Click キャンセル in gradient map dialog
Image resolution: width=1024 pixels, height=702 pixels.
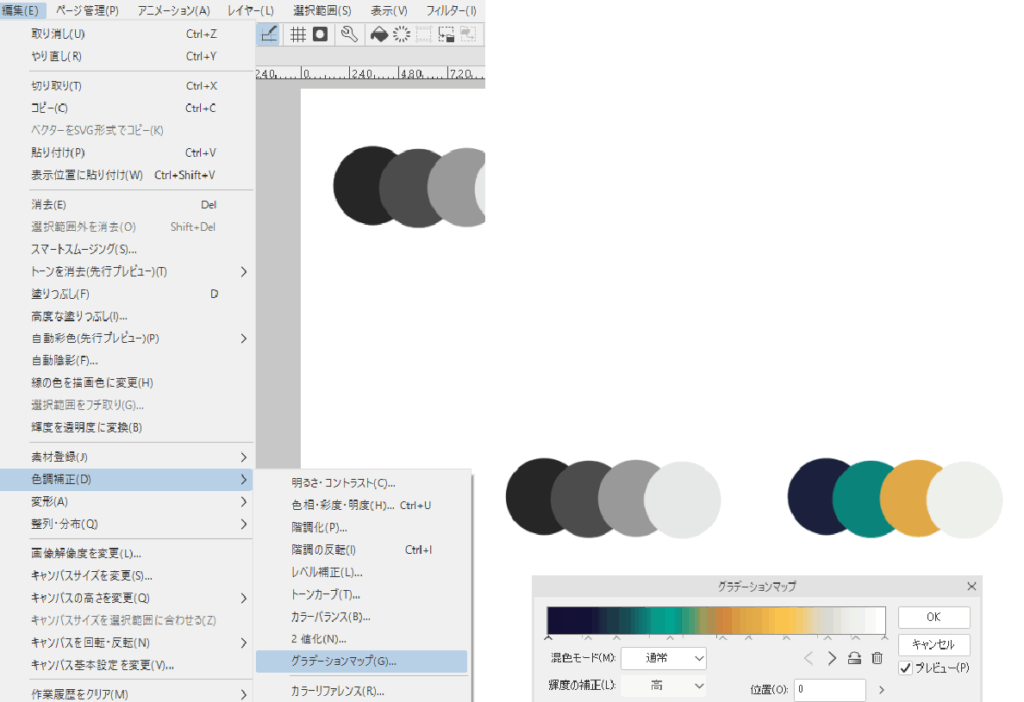(933, 645)
